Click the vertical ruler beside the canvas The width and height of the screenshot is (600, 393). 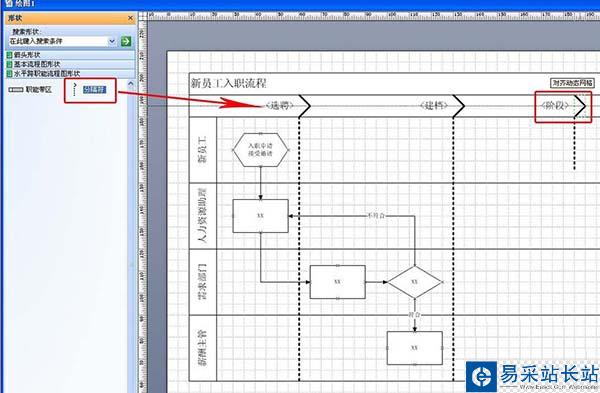pos(142,207)
